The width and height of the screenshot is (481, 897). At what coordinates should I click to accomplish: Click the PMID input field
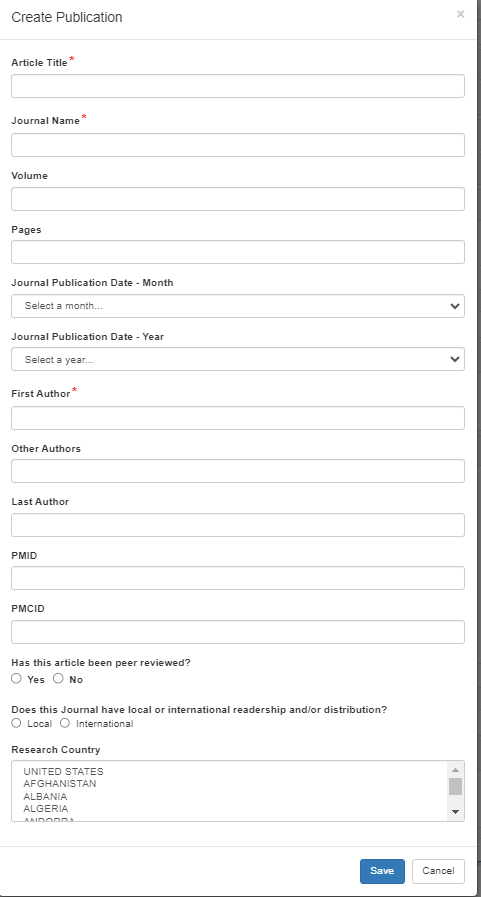[x=238, y=578]
